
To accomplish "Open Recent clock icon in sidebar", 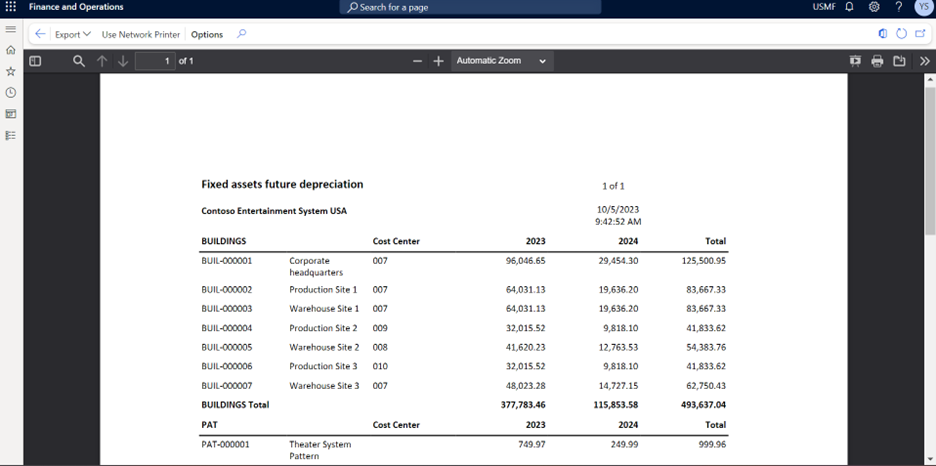I will coord(10,92).
